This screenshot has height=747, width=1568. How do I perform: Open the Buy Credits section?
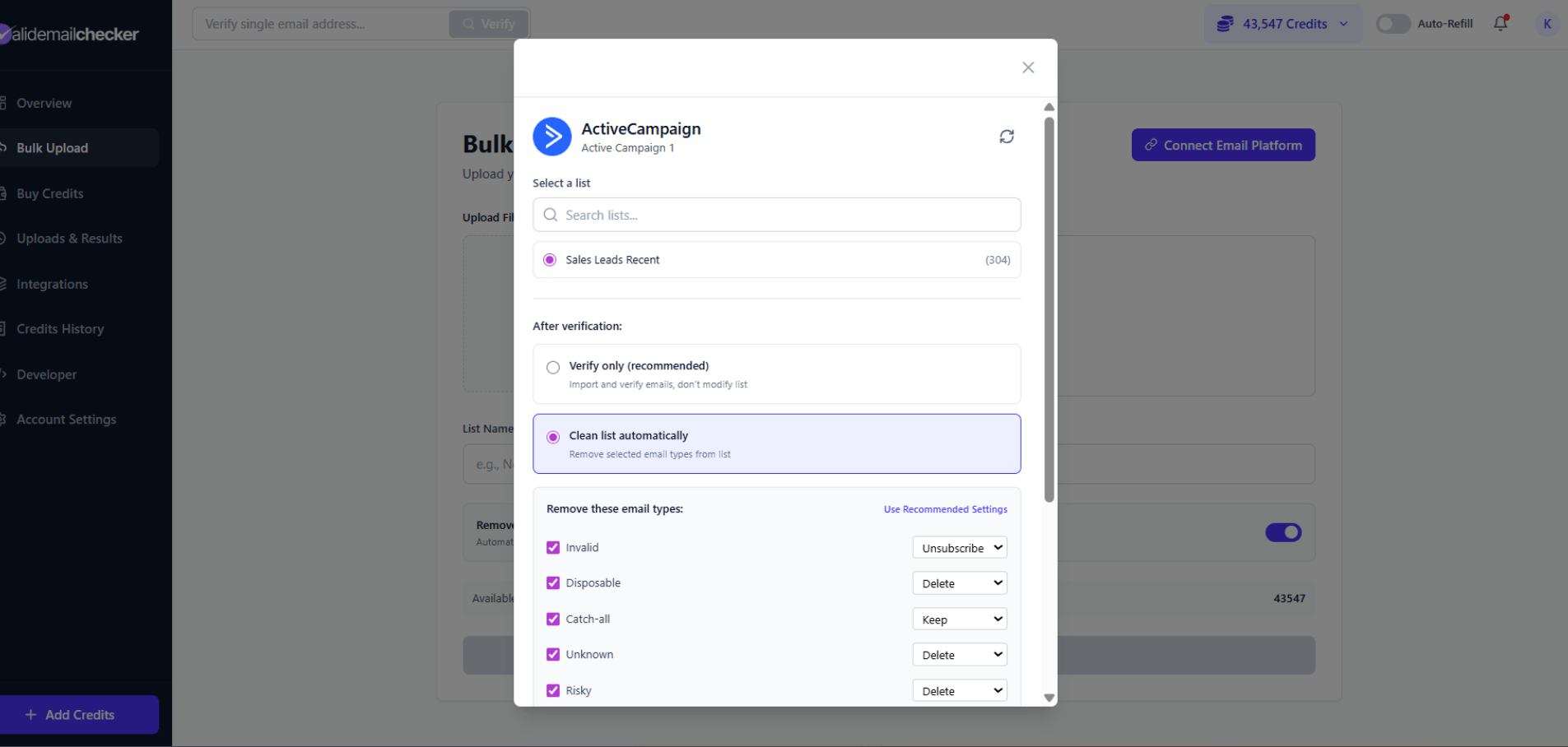point(49,193)
